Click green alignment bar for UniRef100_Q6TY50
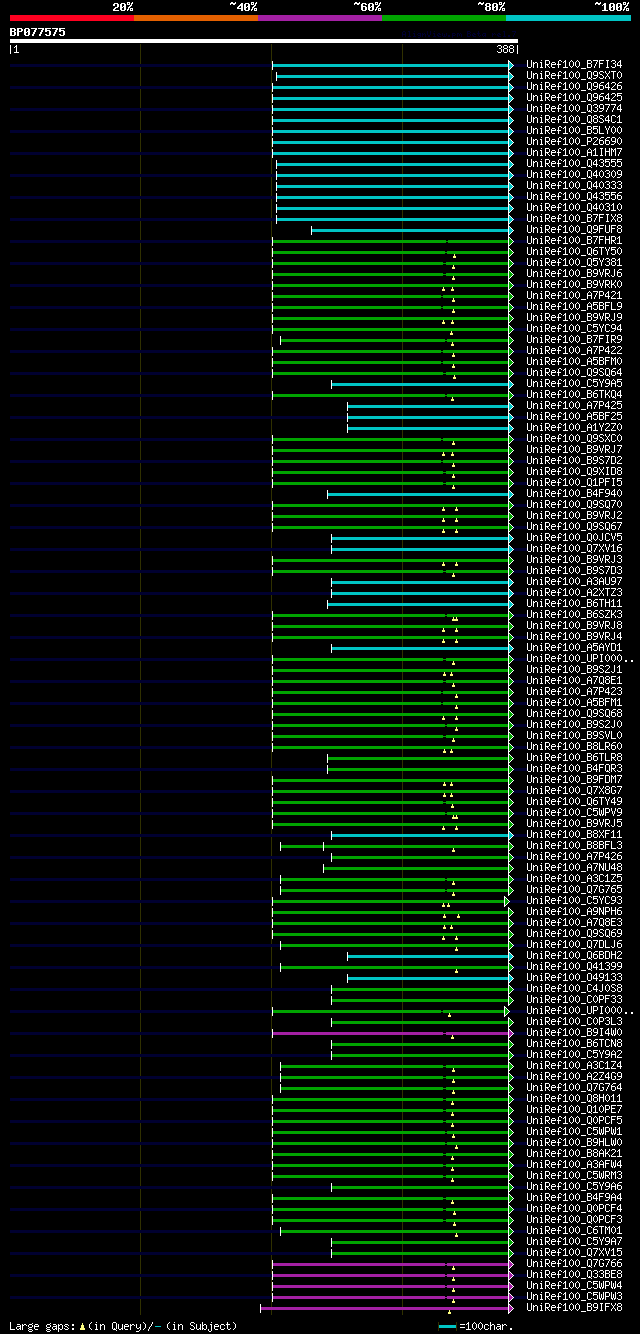 click(x=392, y=252)
